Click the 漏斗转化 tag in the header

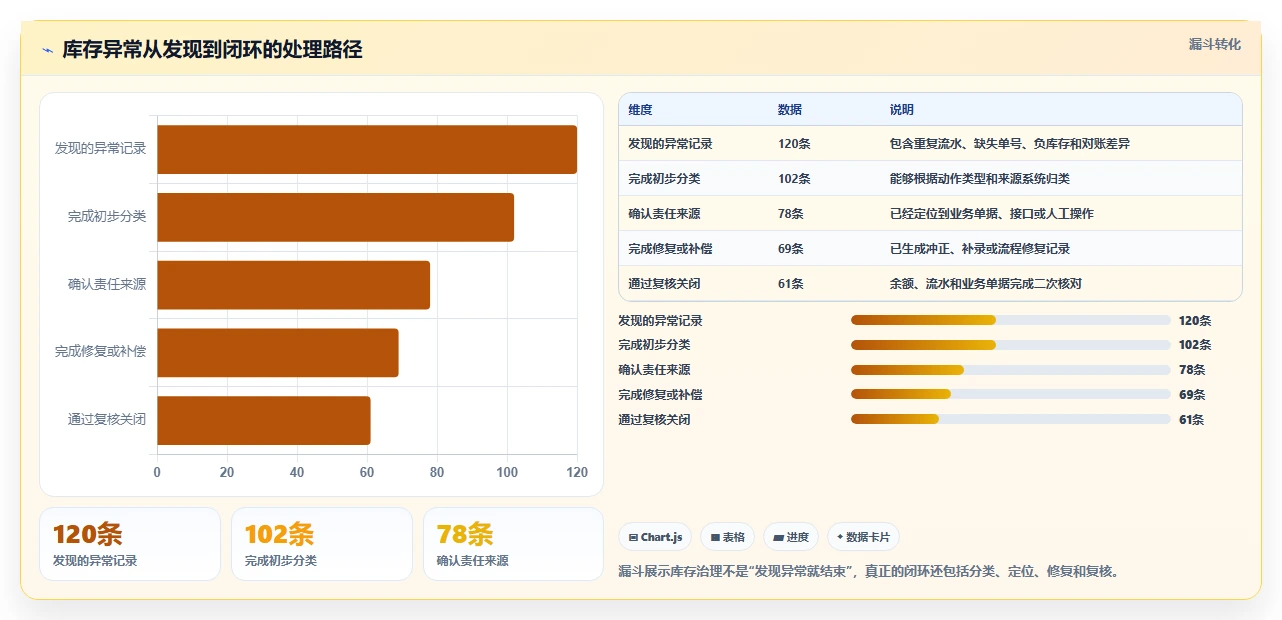tap(1214, 44)
